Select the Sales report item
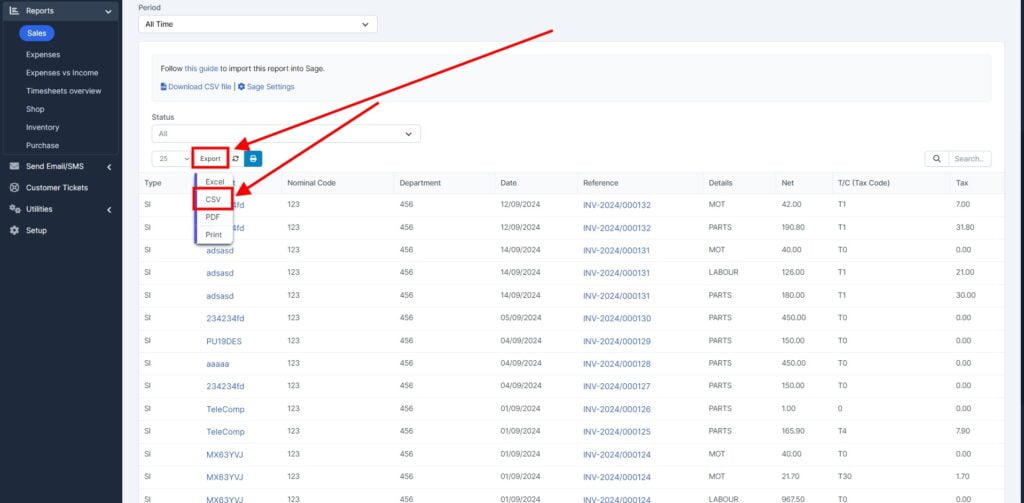 (37, 33)
